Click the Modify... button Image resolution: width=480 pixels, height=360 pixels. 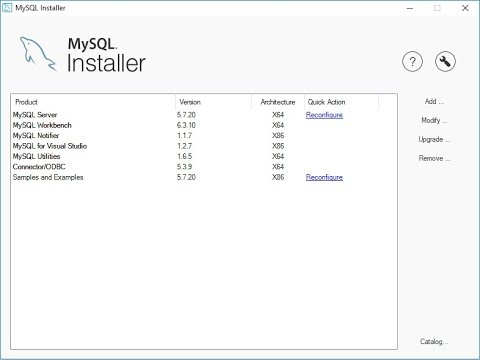pos(434,120)
